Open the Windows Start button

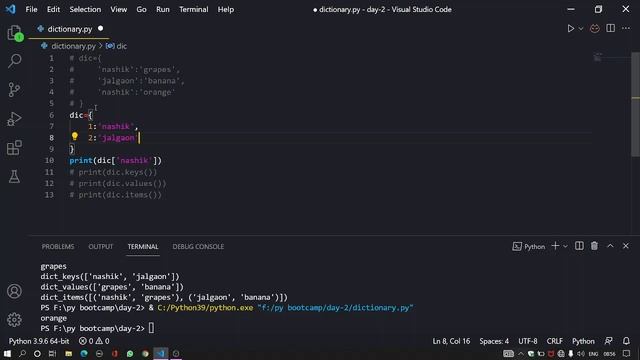pyautogui.click(x=7, y=353)
